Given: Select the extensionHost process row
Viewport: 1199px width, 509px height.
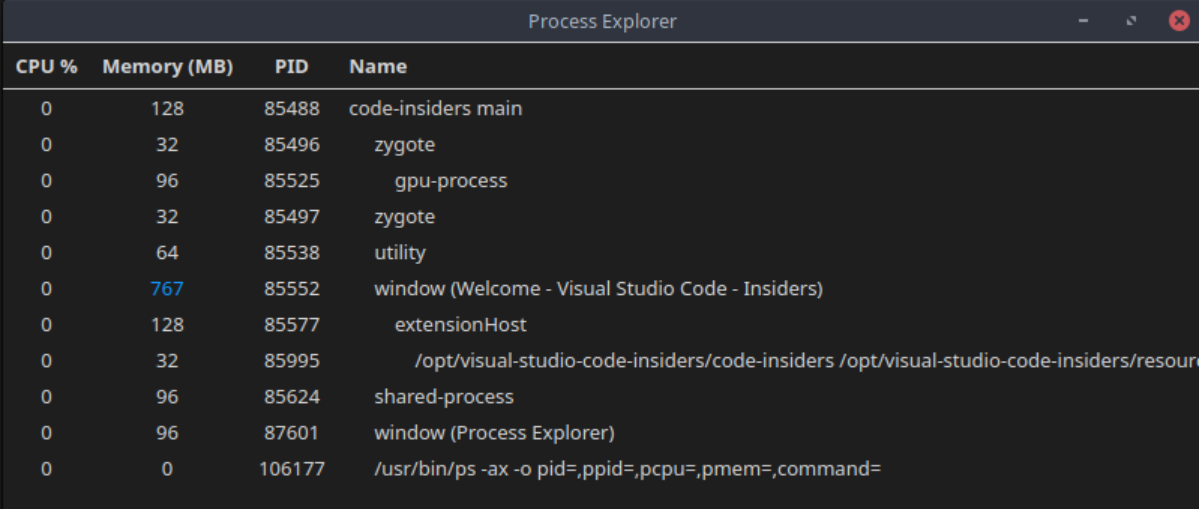Looking at the screenshot, I should pos(600,325).
